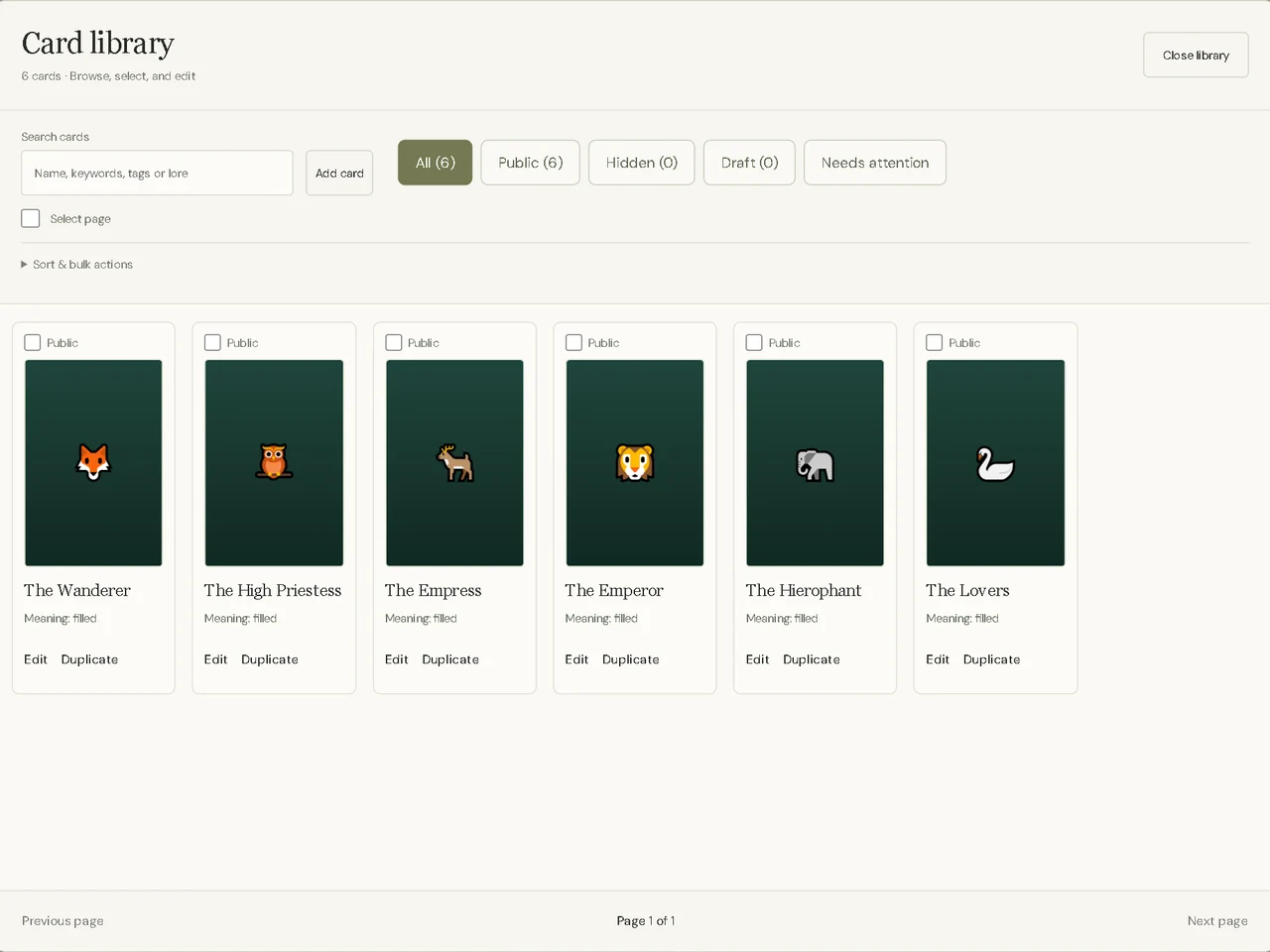Check the box on The Empress card
Image resolution: width=1270 pixels, height=952 pixels.
[394, 342]
